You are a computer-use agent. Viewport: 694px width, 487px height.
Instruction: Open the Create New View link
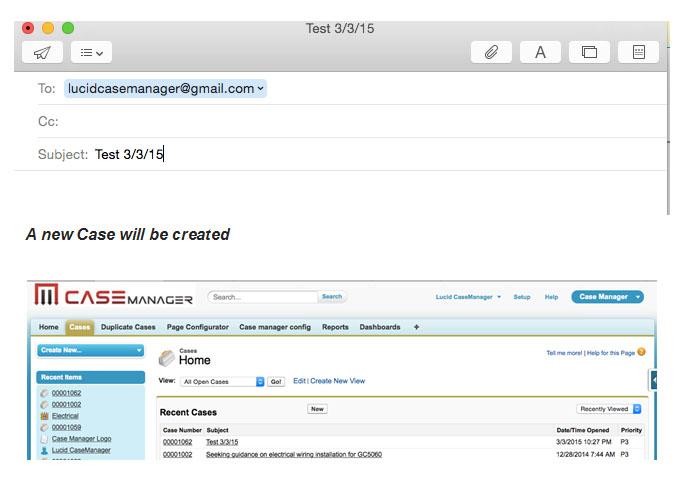click(338, 381)
